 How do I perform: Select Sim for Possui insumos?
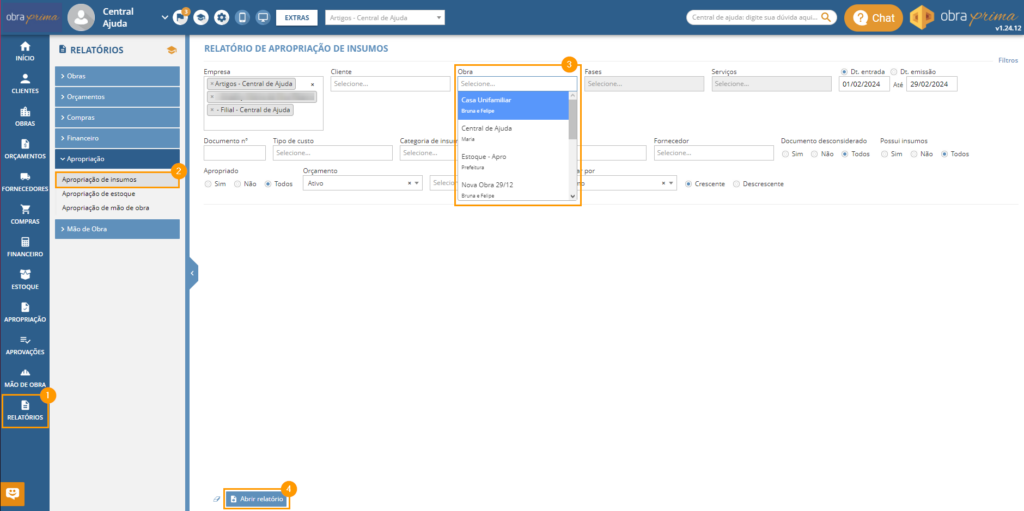click(884, 154)
